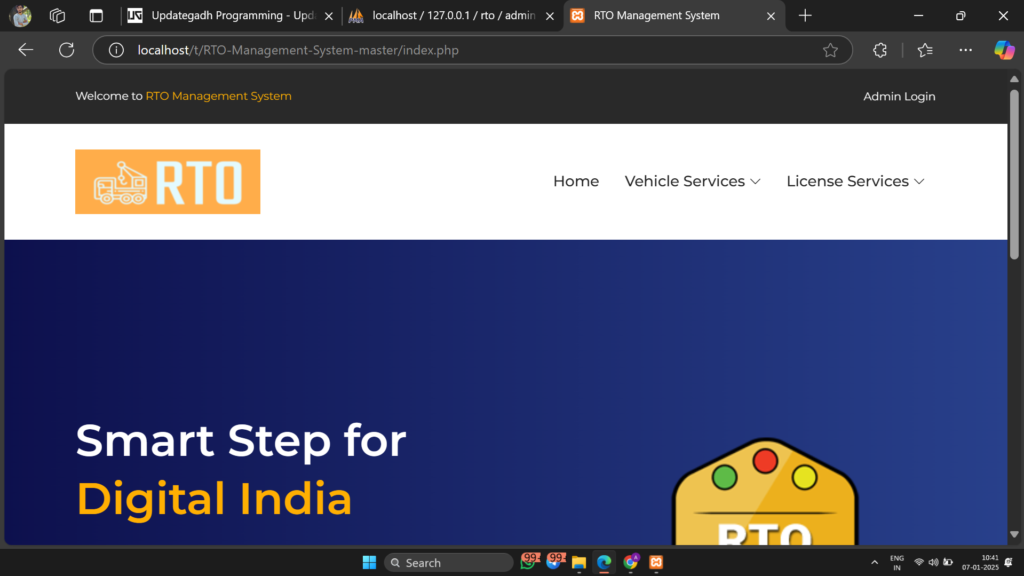Click the browser back arrow

[25, 50]
